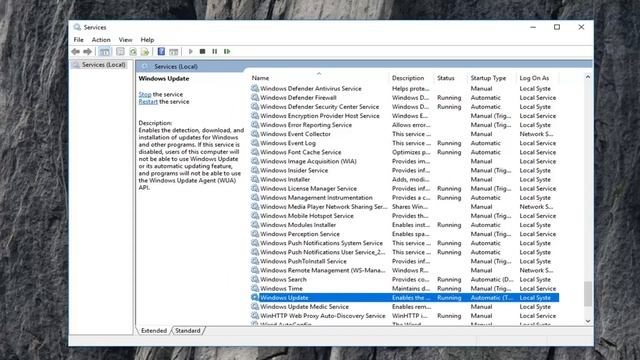Viewport: 640px width, 360px height.
Task: Sort by the Name column header
Action: [318, 78]
